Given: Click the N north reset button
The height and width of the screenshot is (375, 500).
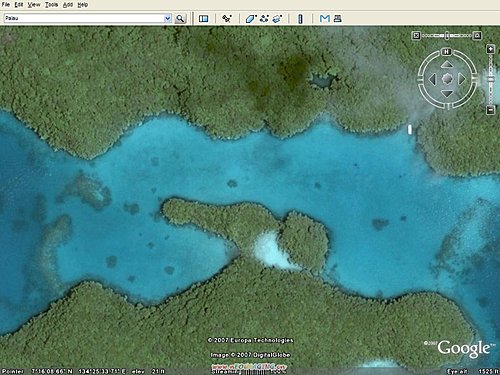Looking at the screenshot, I should pos(446,52).
